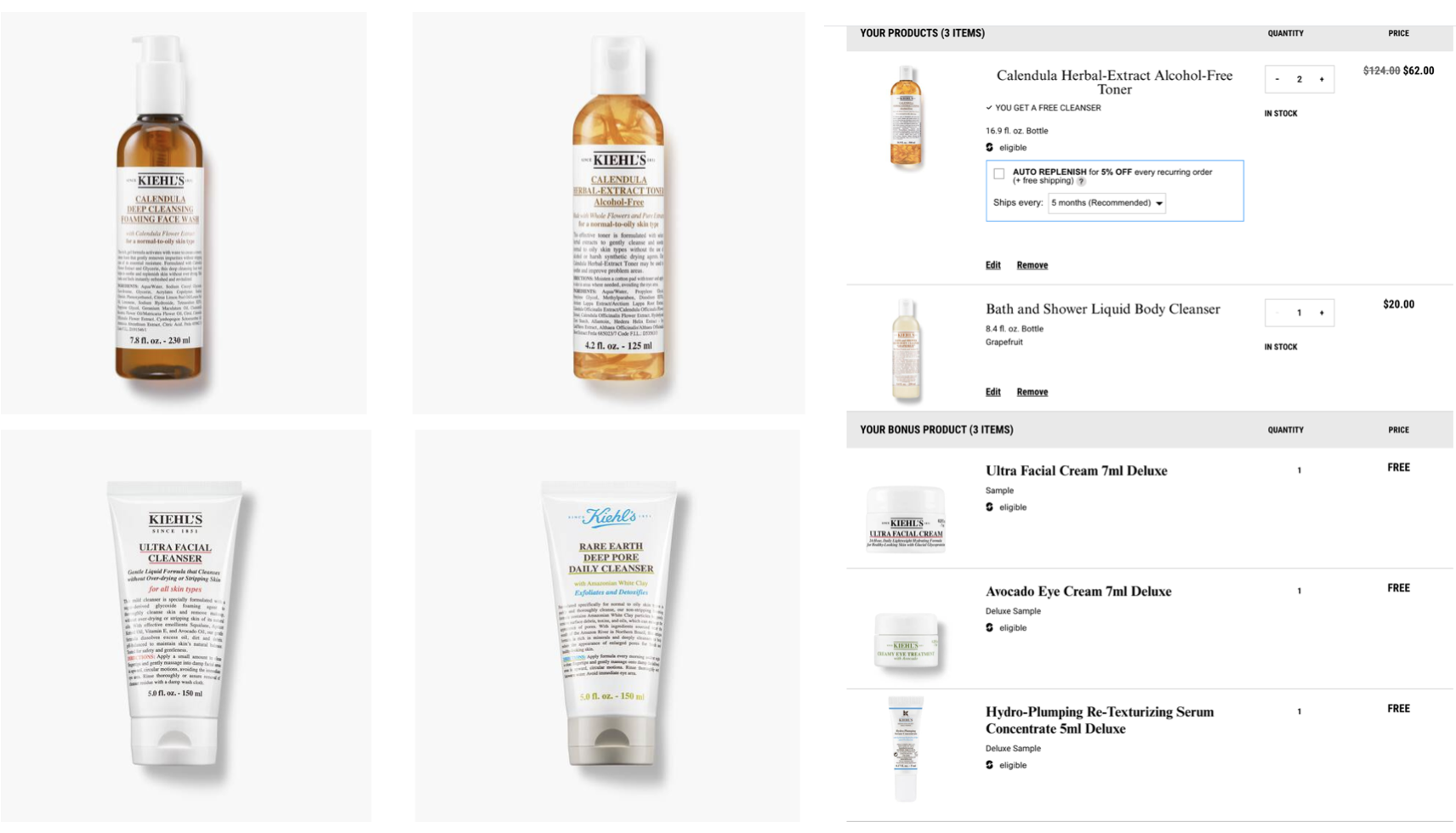Image resolution: width=1456 pixels, height=833 pixels.
Task: Enable the Auto Replenish checkbox
Action: [x=999, y=174]
